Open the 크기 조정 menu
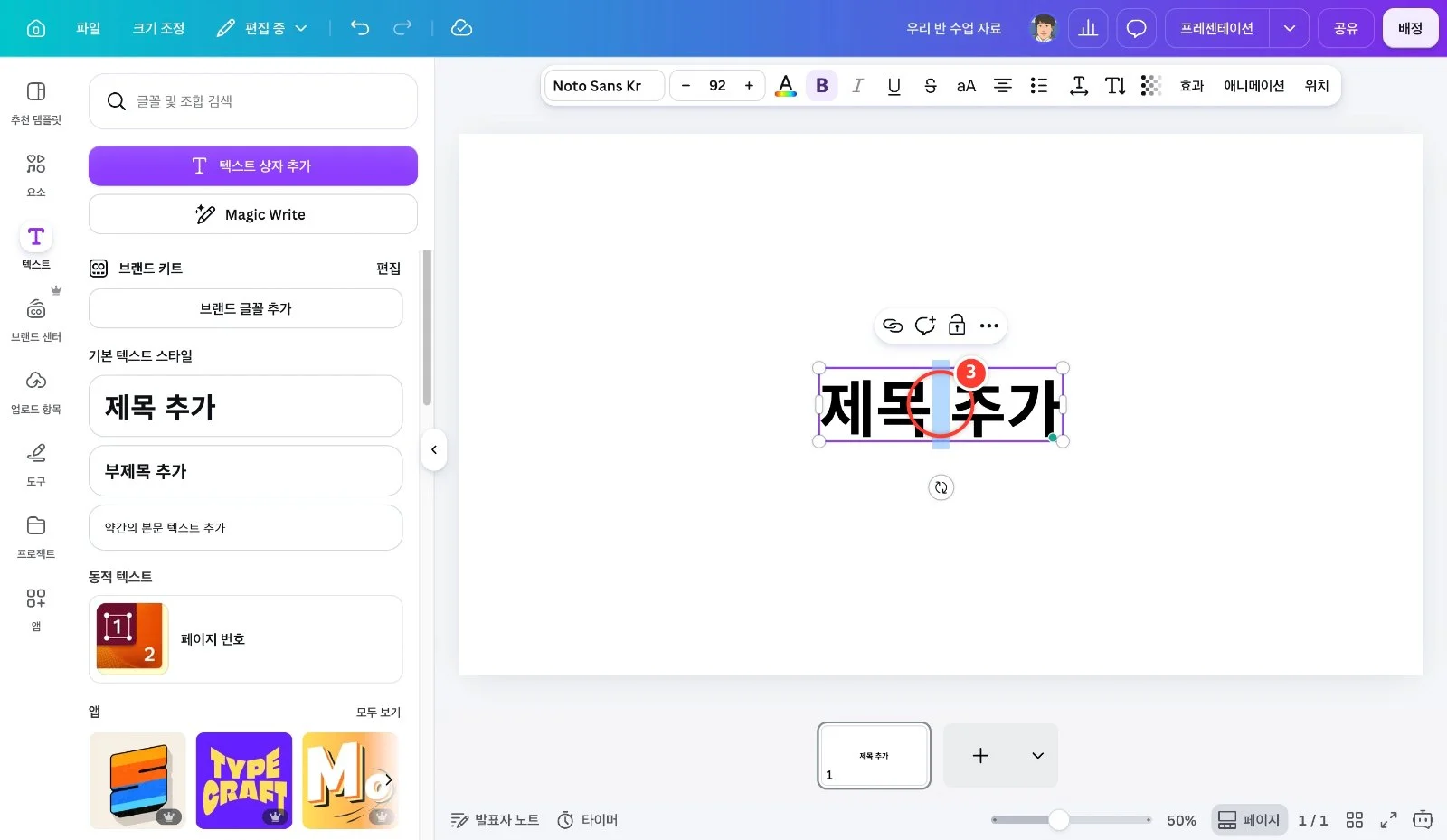This screenshot has width=1447, height=840. 158,28
